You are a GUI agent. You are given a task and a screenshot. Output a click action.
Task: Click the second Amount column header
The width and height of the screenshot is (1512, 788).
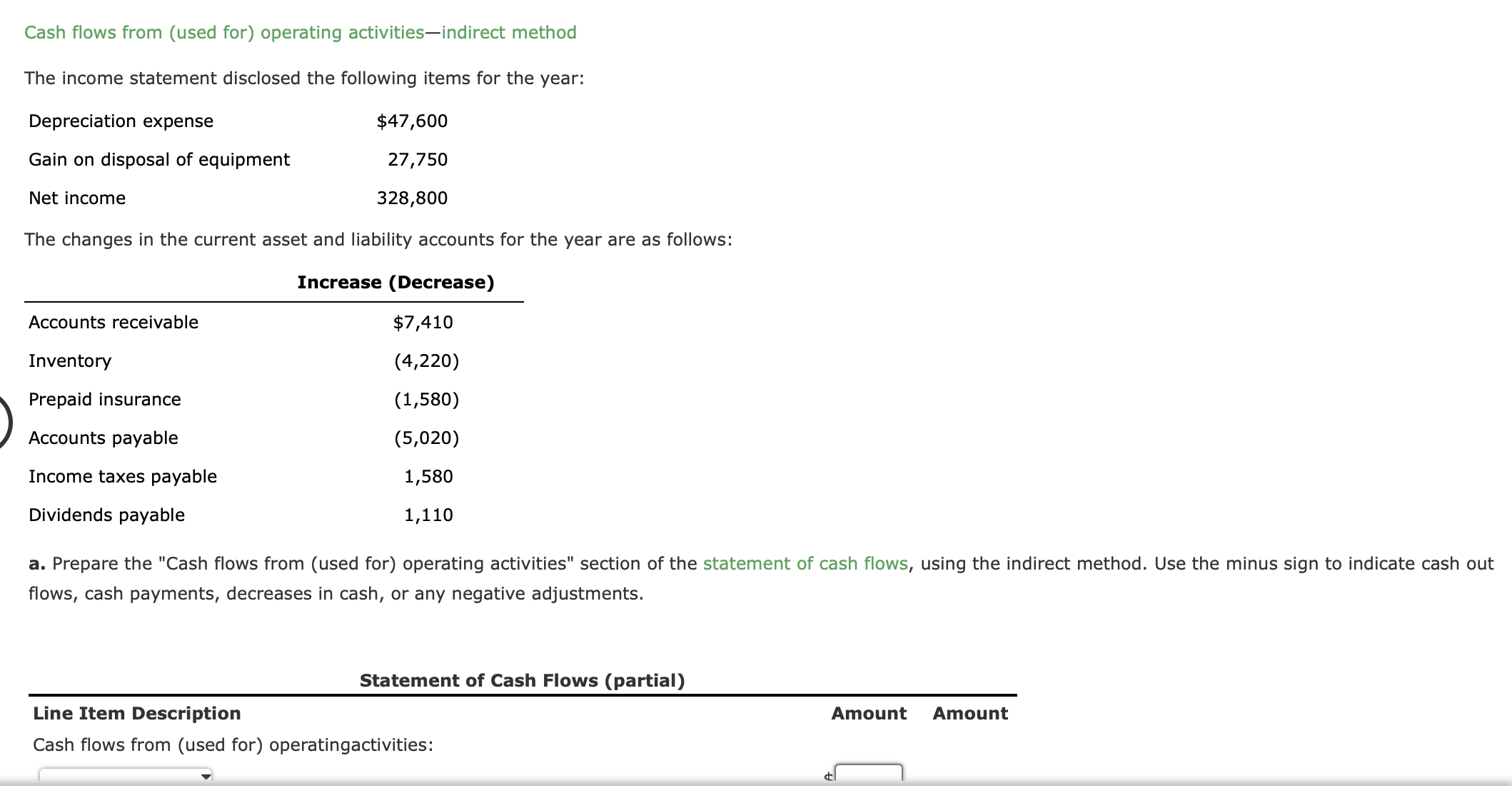click(x=969, y=713)
